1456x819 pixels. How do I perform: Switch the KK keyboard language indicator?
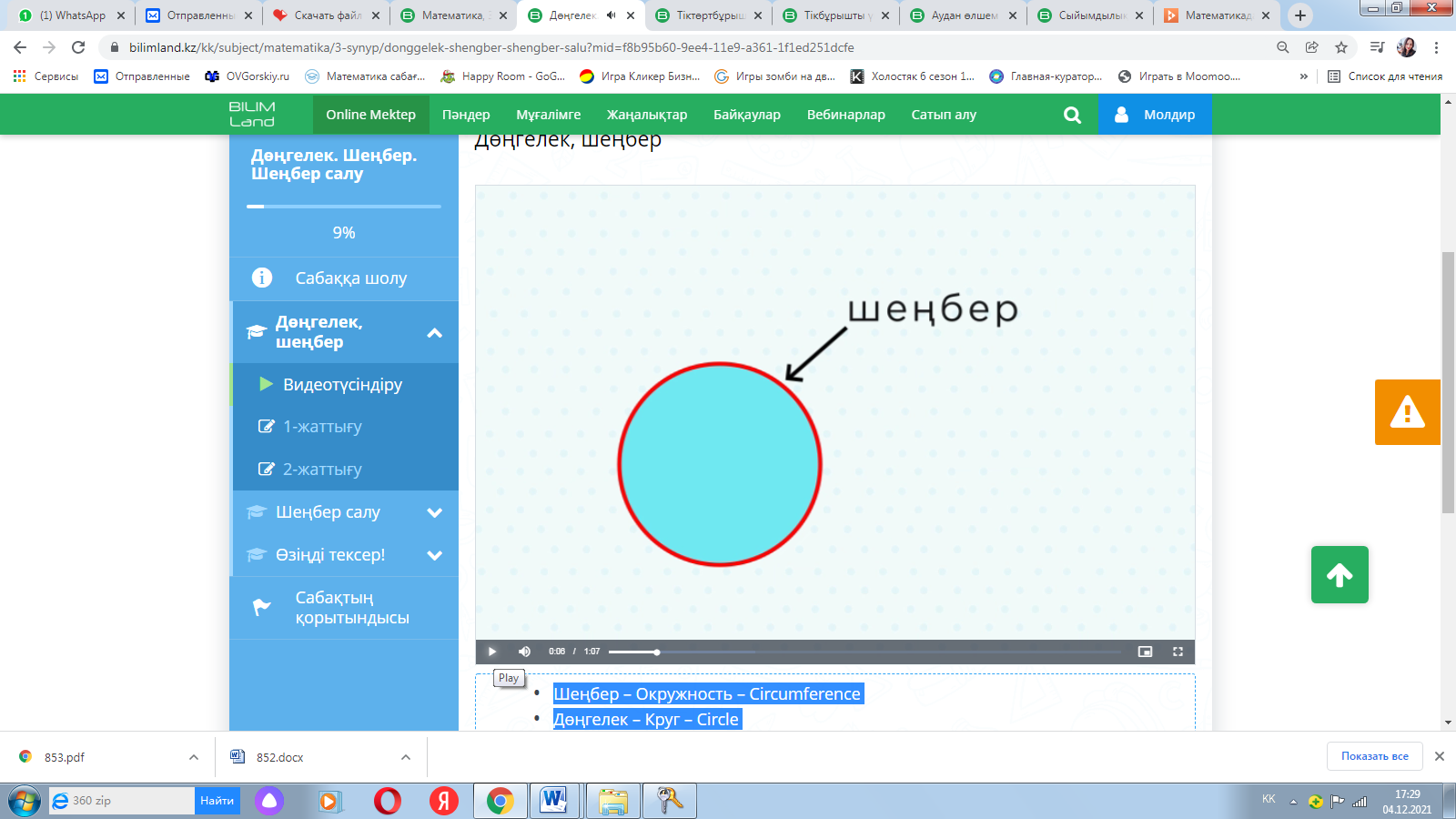point(1269,799)
